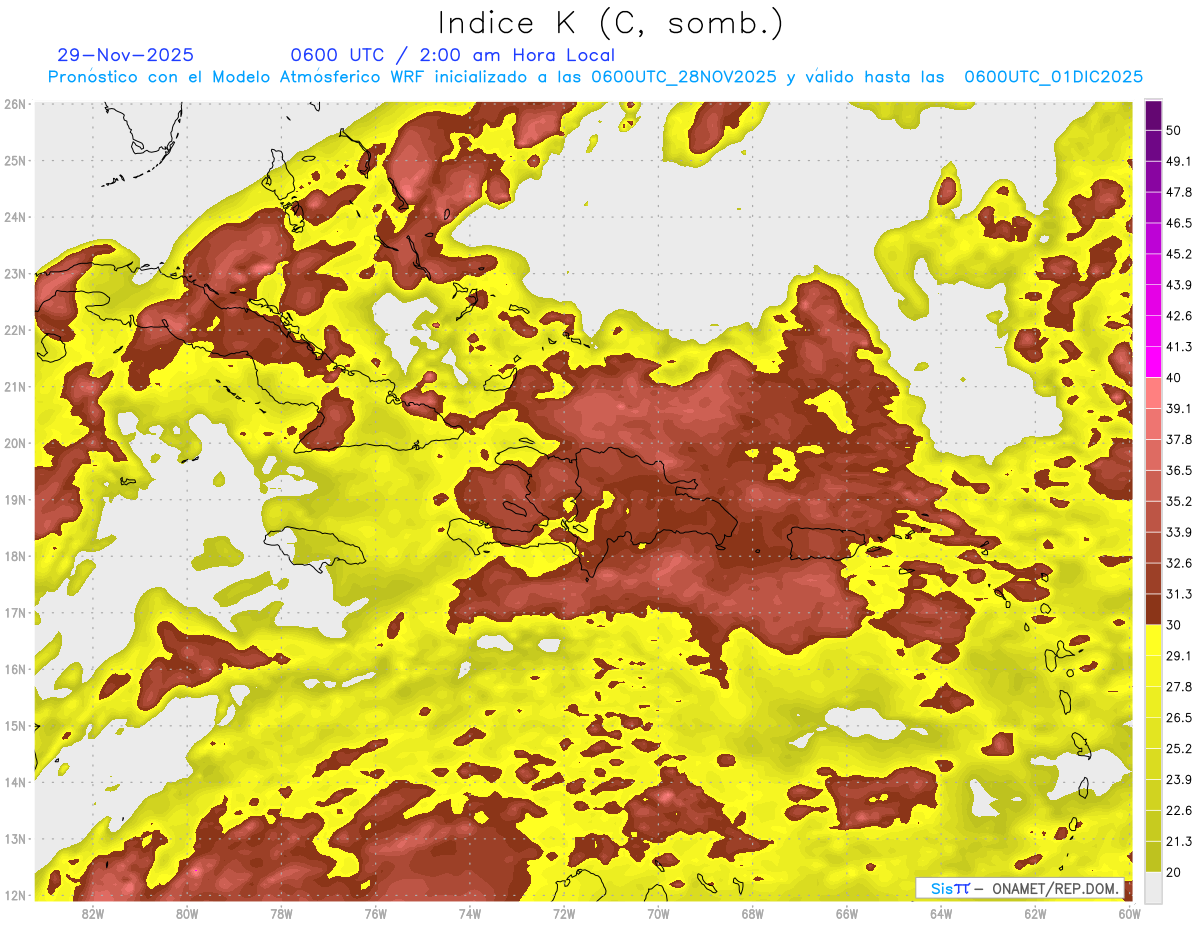1200x927 pixels.
Task: Click the colorbar label "30"
Action: point(1175,624)
